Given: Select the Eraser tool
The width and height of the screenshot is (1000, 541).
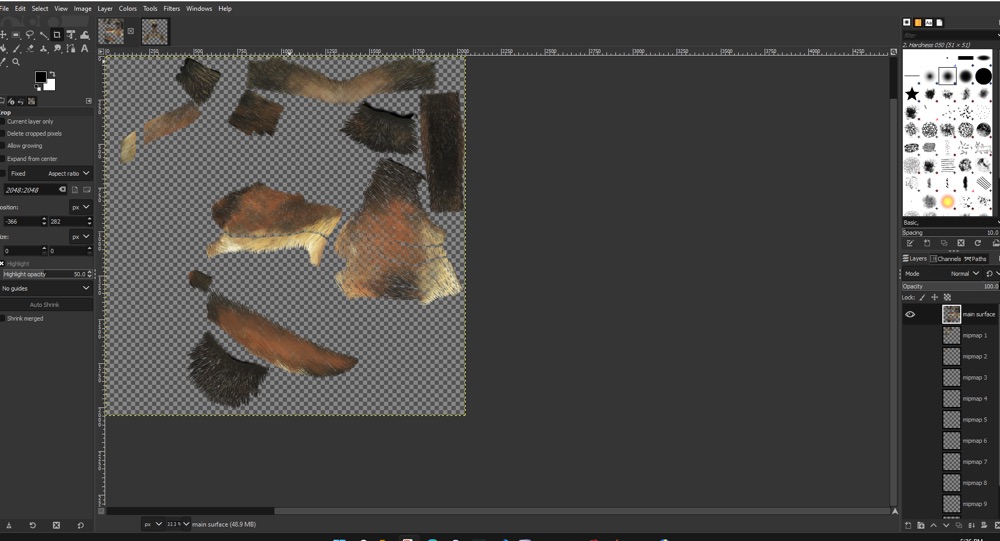Looking at the screenshot, I should (30, 48).
